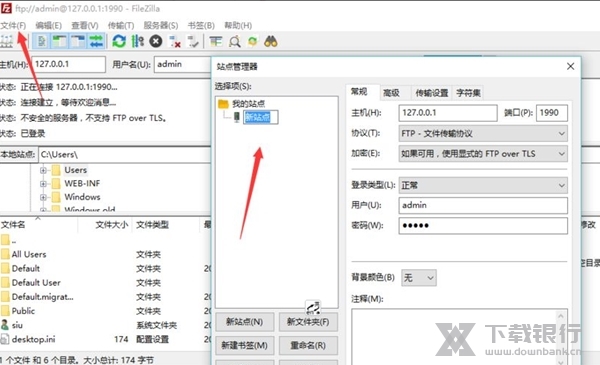Open the 编辑(E) menu
This screenshot has height=365, width=600.
click(48, 25)
